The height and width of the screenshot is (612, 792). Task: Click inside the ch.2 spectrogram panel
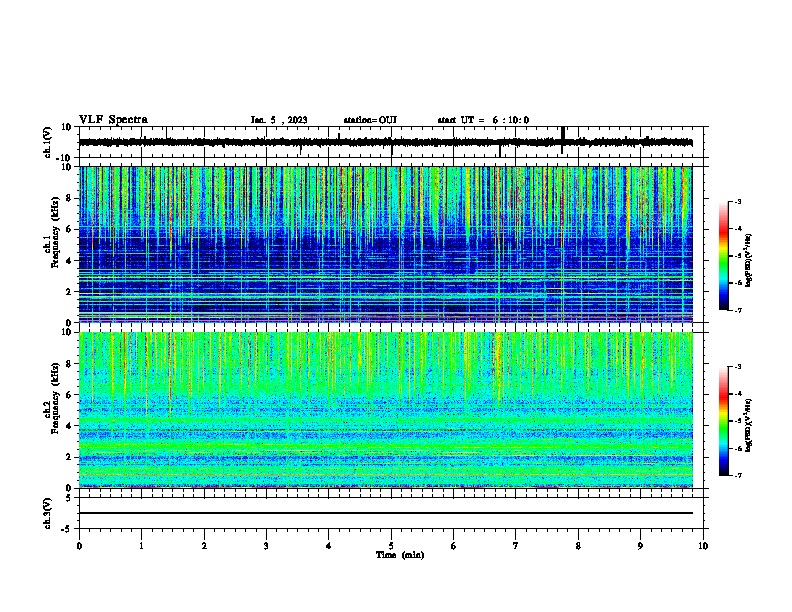pos(386,410)
